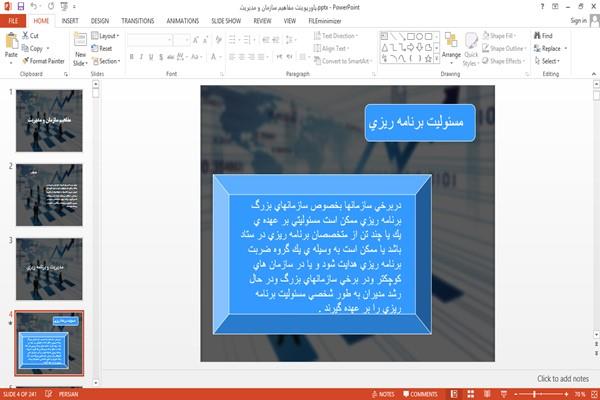Click the zoom slider handle
The height and width of the screenshot is (400, 600).
click(x=534, y=394)
